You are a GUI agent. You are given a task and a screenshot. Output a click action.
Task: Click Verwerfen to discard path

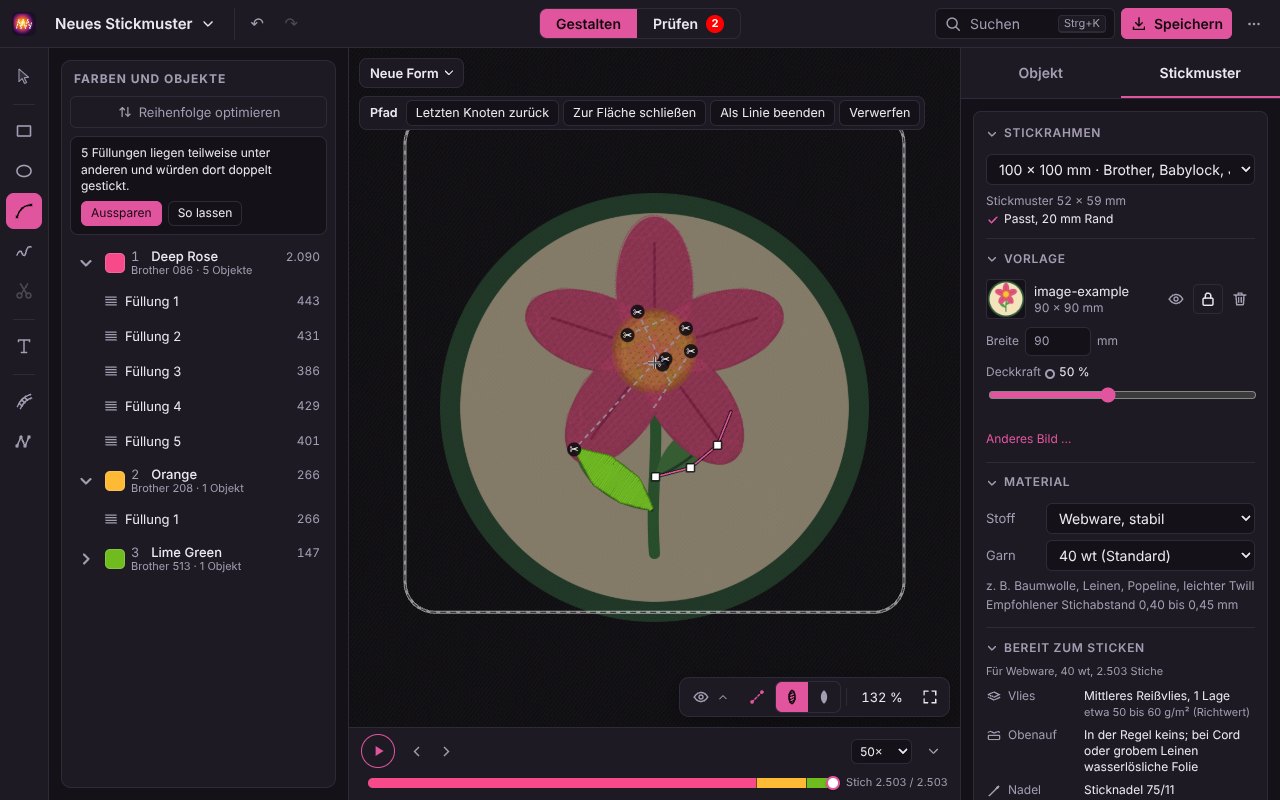[880, 113]
